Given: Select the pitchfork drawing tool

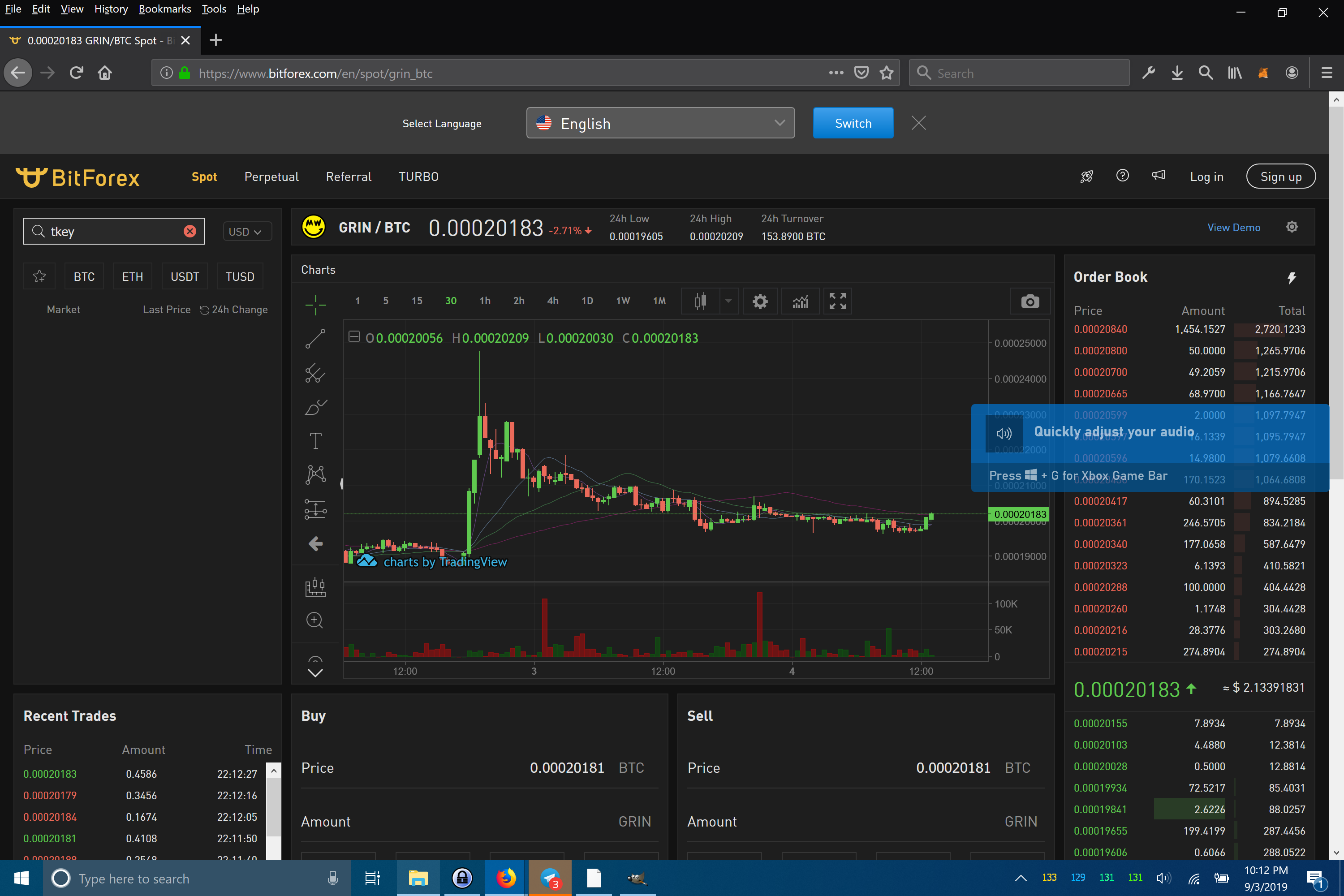Looking at the screenshot, I should point(315,373).
